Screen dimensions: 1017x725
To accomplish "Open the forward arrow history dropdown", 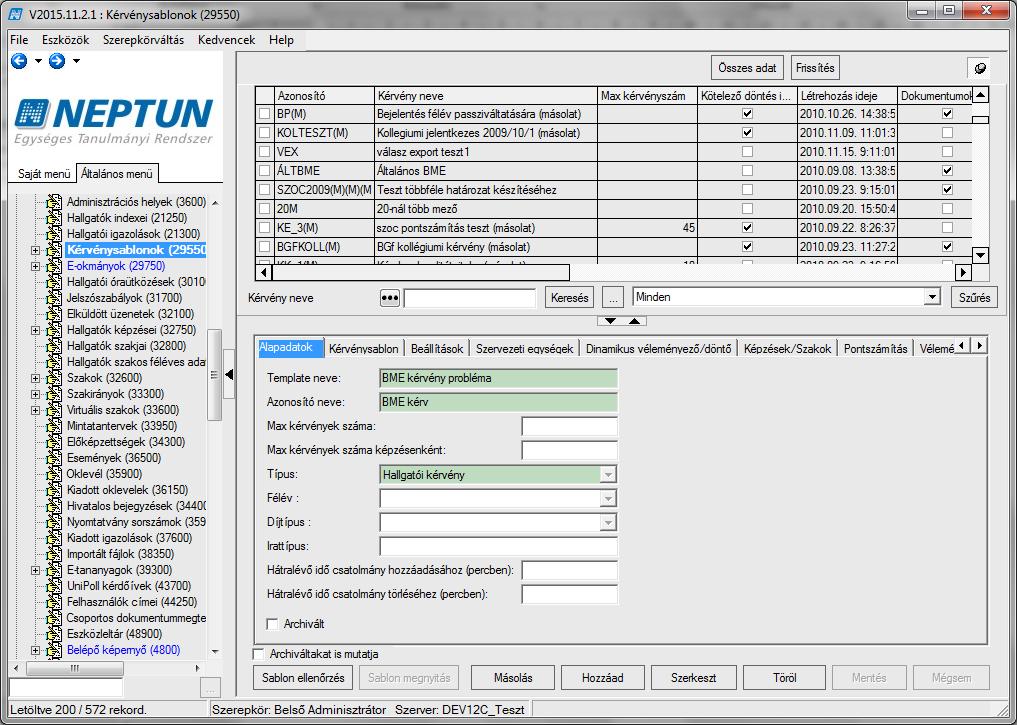I will pos(77,61).
